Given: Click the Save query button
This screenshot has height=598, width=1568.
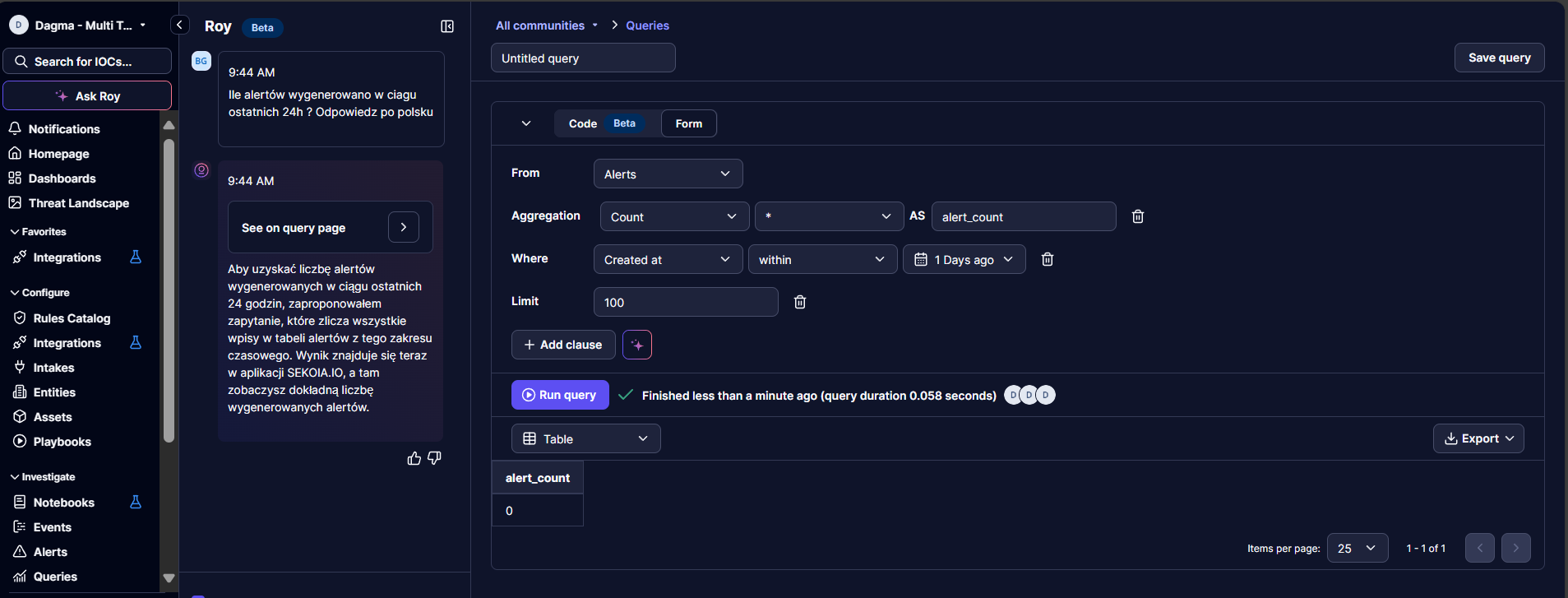Looking at the screenshot, I should tap(1499, 58).
